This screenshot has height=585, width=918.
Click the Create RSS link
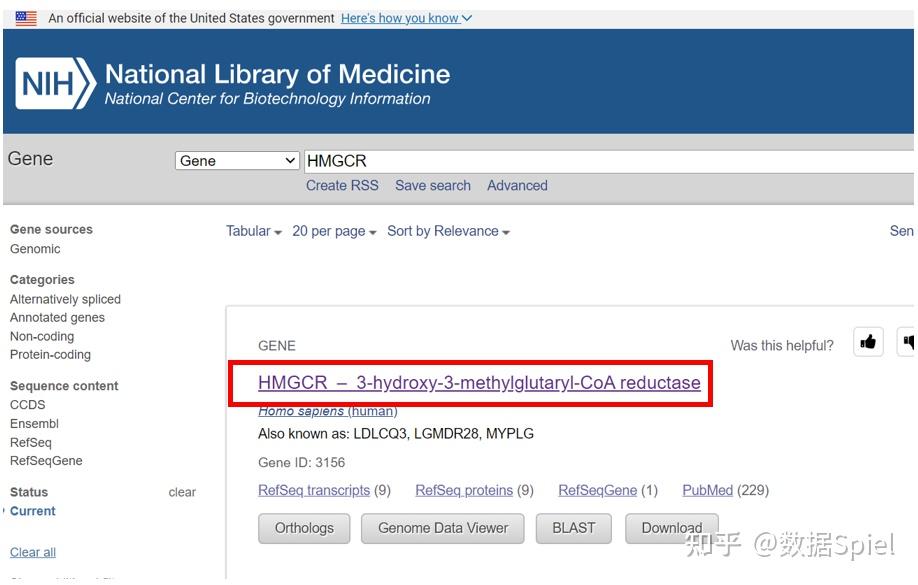pos(342,186)
